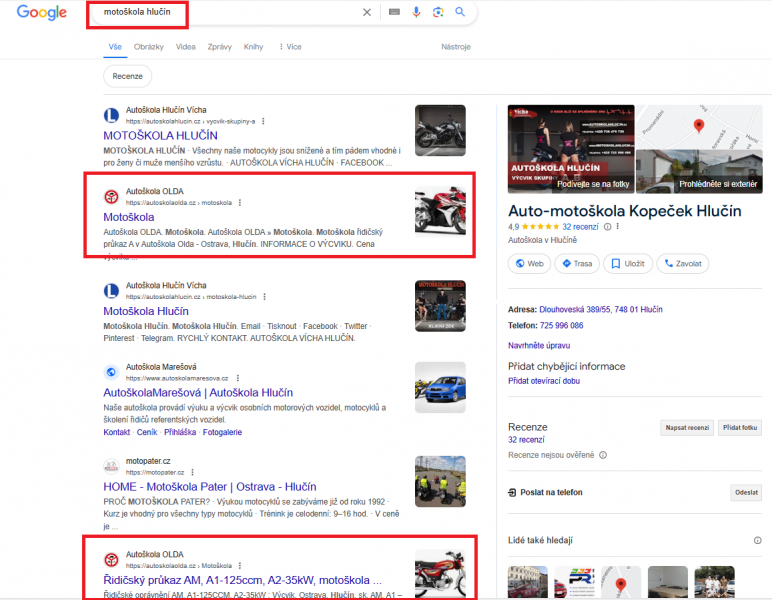The width and height of the screenshot is (772, 600).
Task: Click the Zavolat call button
Action: pos(683,264)
